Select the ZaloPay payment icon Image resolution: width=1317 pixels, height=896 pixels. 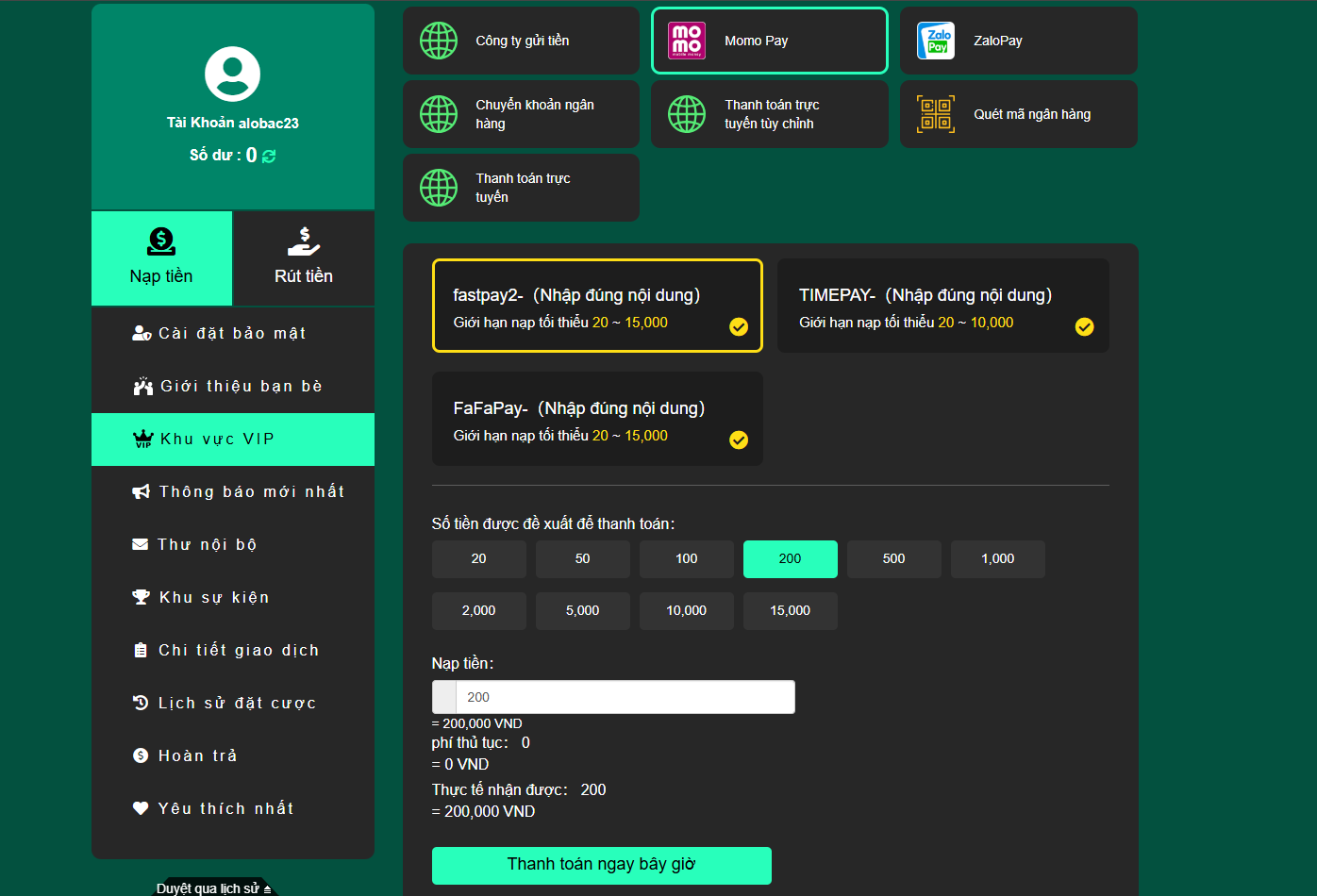click(935, 40)
